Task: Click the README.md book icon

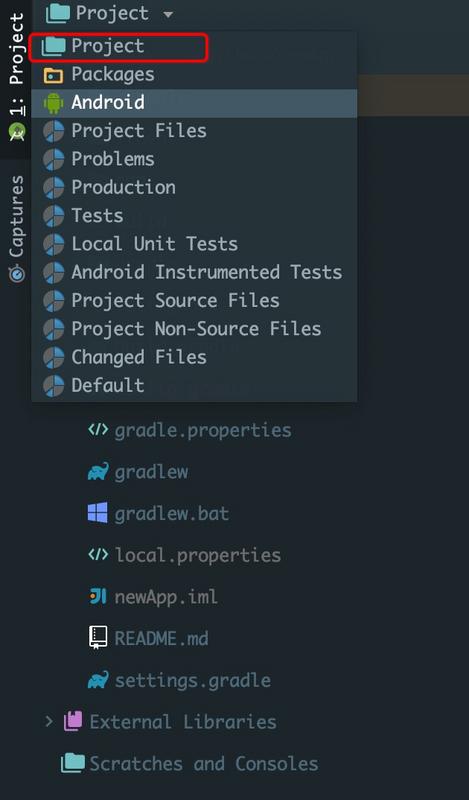Action: coord(97,638)
